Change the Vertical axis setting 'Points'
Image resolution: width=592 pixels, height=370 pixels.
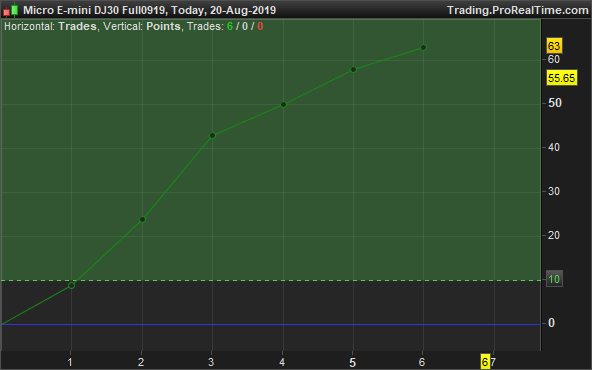coord(163,26)
